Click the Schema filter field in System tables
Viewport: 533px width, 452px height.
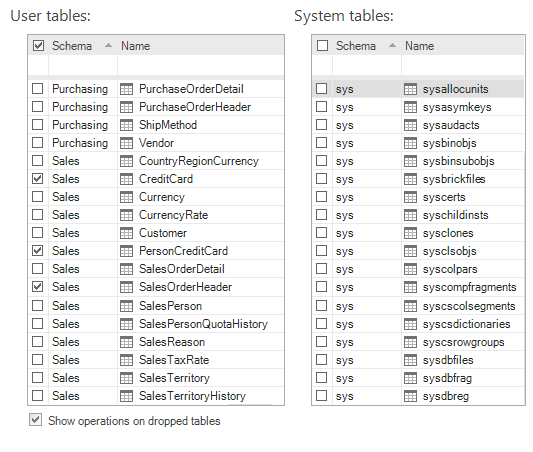coord(367,65)
